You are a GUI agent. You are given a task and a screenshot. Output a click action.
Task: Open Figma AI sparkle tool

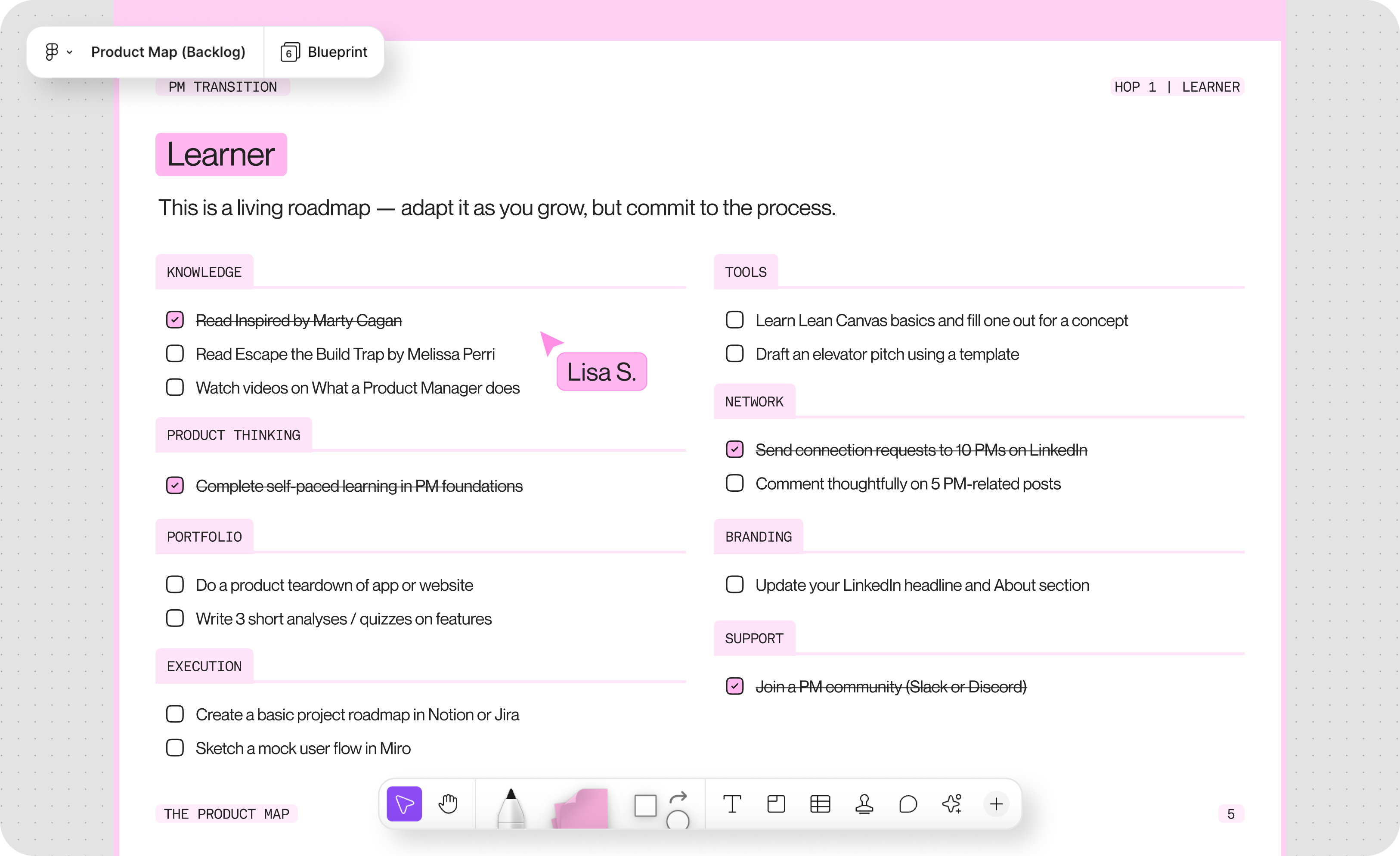tap(952, 804)
